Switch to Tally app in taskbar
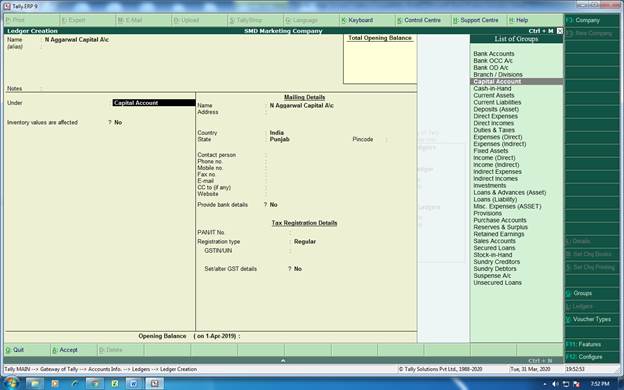 pos(154,383)
